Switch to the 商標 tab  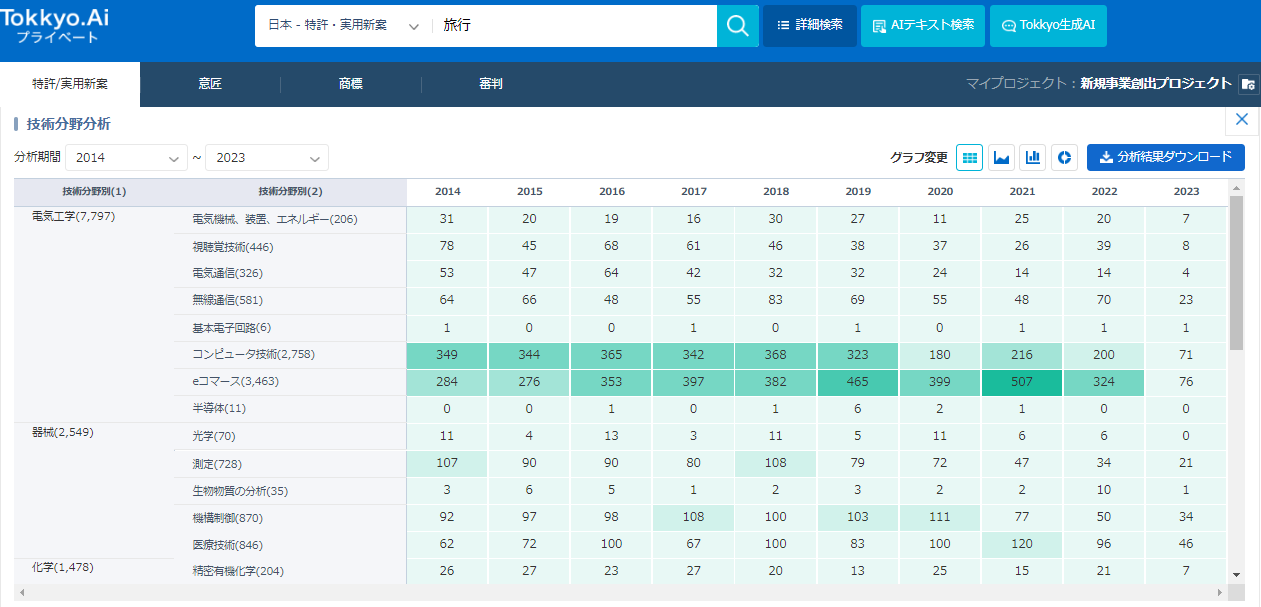pyautogui.click(x=351, y=85)
